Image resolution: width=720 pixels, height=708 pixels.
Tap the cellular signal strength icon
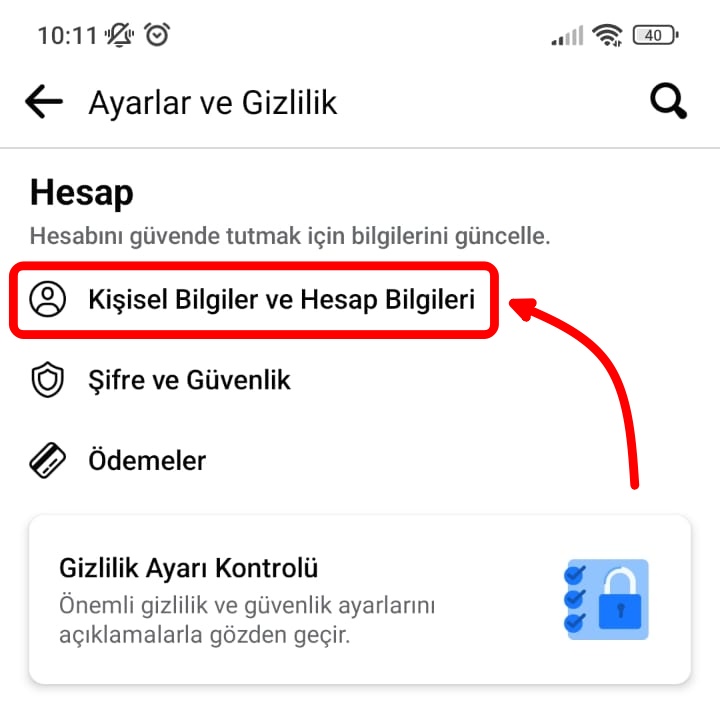pos(568,35)
